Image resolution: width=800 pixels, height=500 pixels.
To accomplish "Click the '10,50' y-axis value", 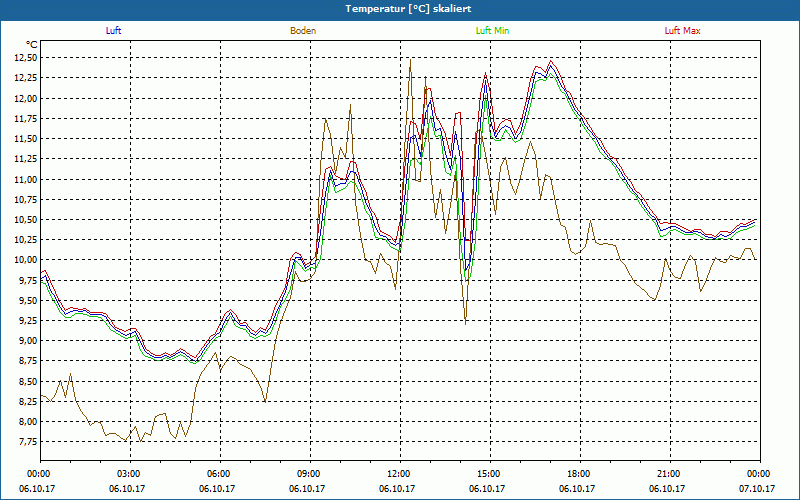I will [26, 220].
